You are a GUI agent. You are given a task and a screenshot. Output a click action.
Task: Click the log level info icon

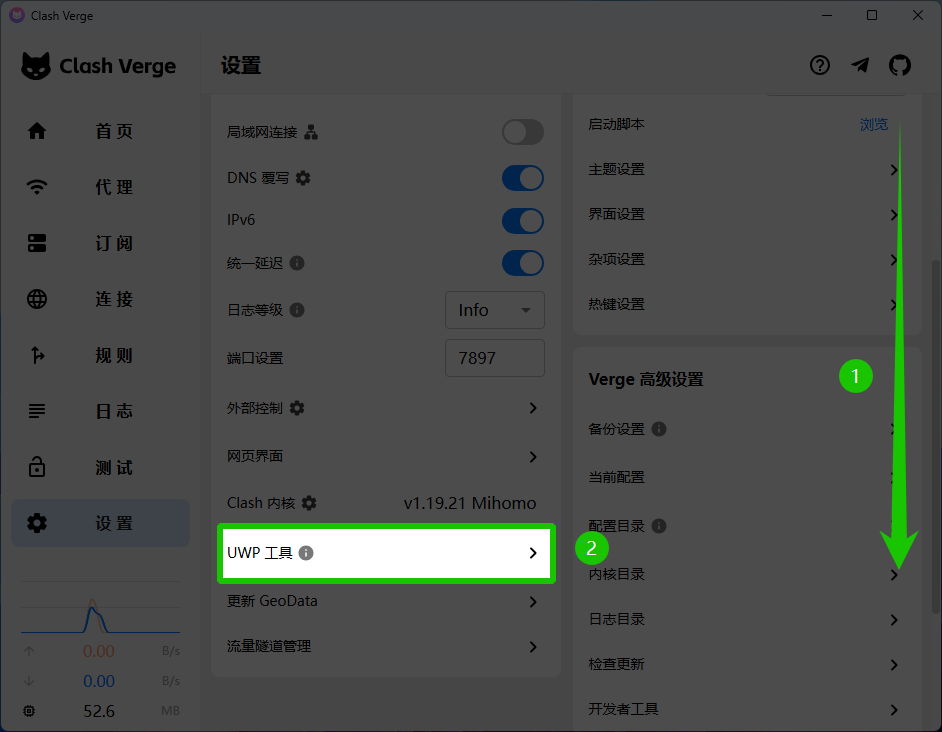(x=297, y=310)
